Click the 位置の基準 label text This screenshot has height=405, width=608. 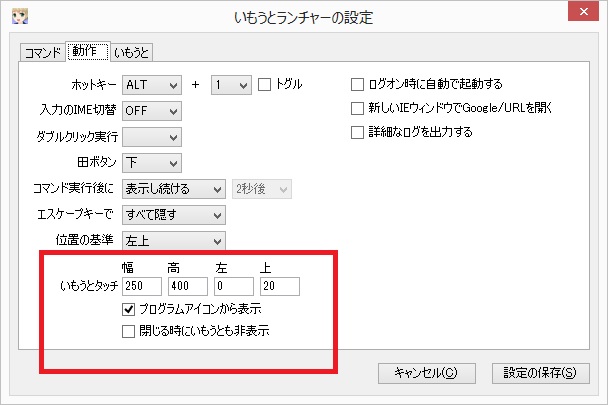click(85, 240)
